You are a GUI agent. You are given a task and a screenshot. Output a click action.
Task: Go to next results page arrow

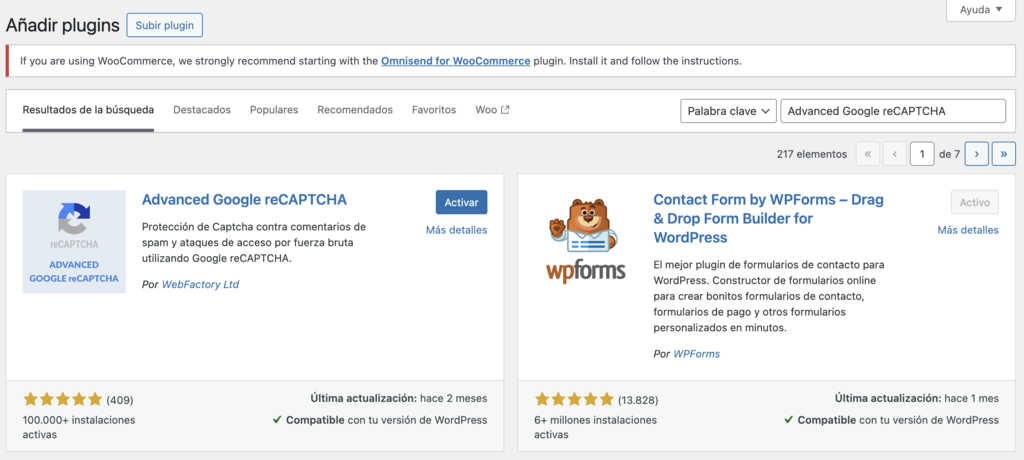click(x=977, y=154)
